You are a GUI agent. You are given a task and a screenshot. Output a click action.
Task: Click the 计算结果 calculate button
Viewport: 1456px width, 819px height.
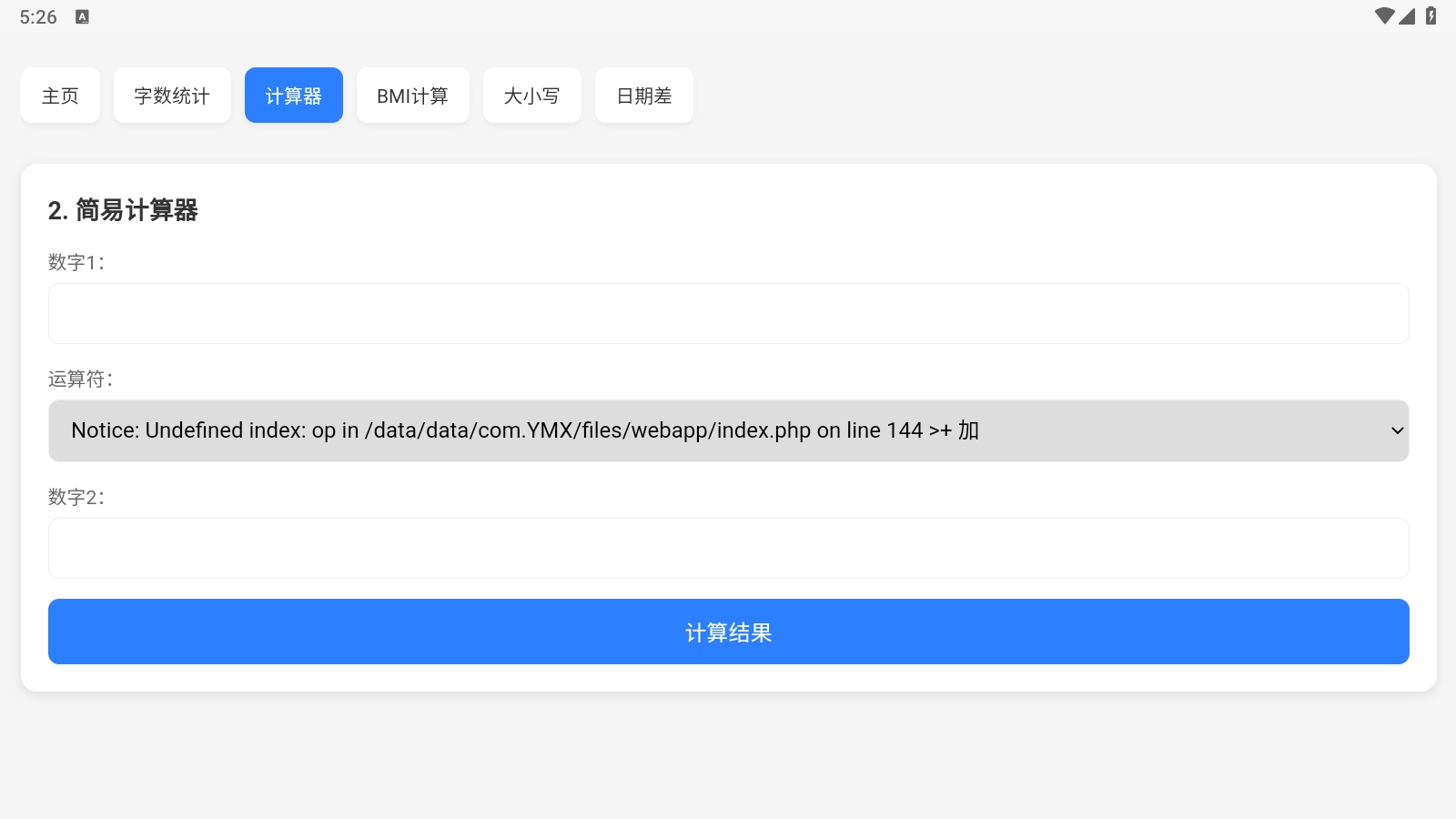(728, 631)
